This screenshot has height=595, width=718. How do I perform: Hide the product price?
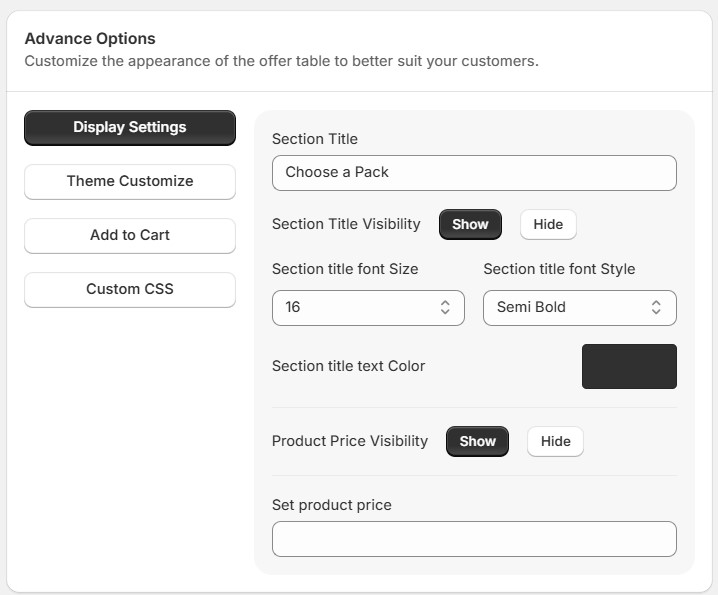[555, 441]
